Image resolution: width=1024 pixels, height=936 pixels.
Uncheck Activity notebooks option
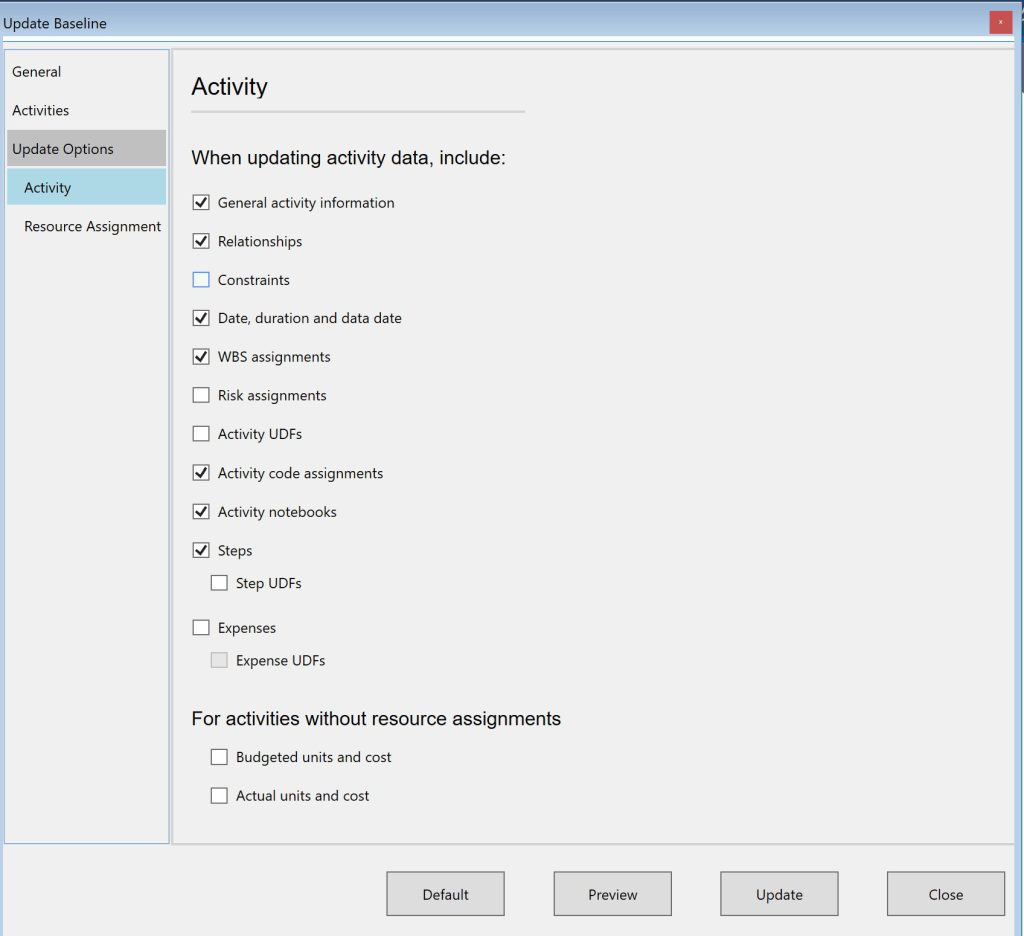coord(201,511)
